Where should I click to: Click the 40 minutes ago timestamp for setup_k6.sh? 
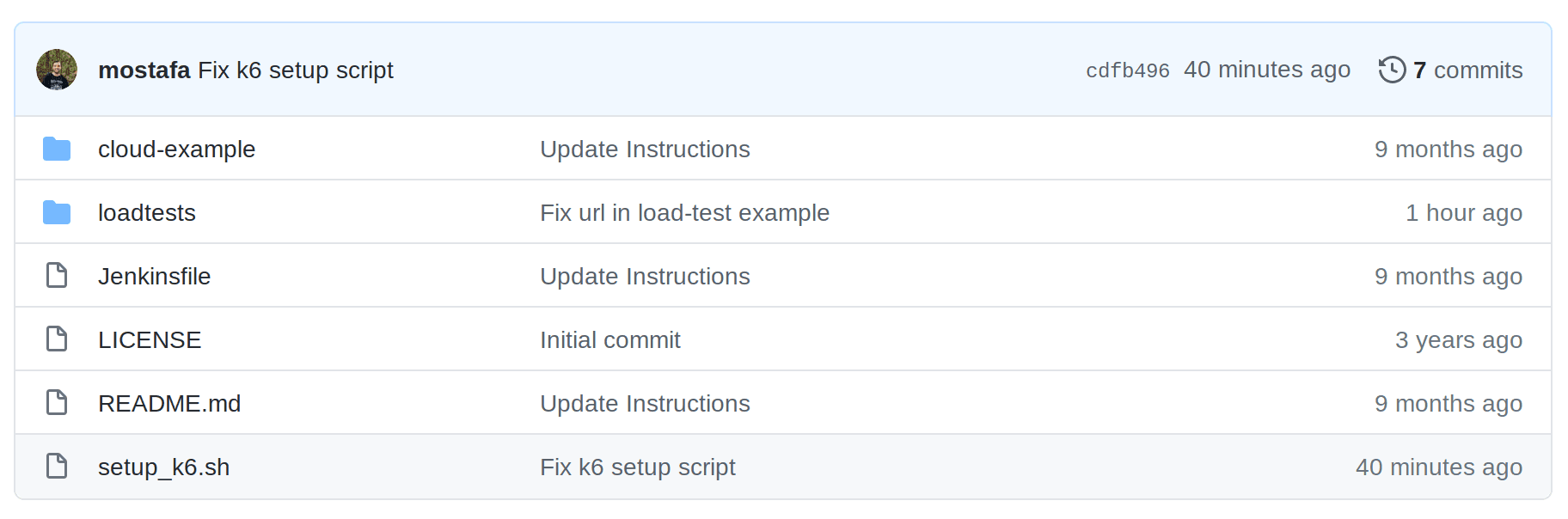point(1438,467)
